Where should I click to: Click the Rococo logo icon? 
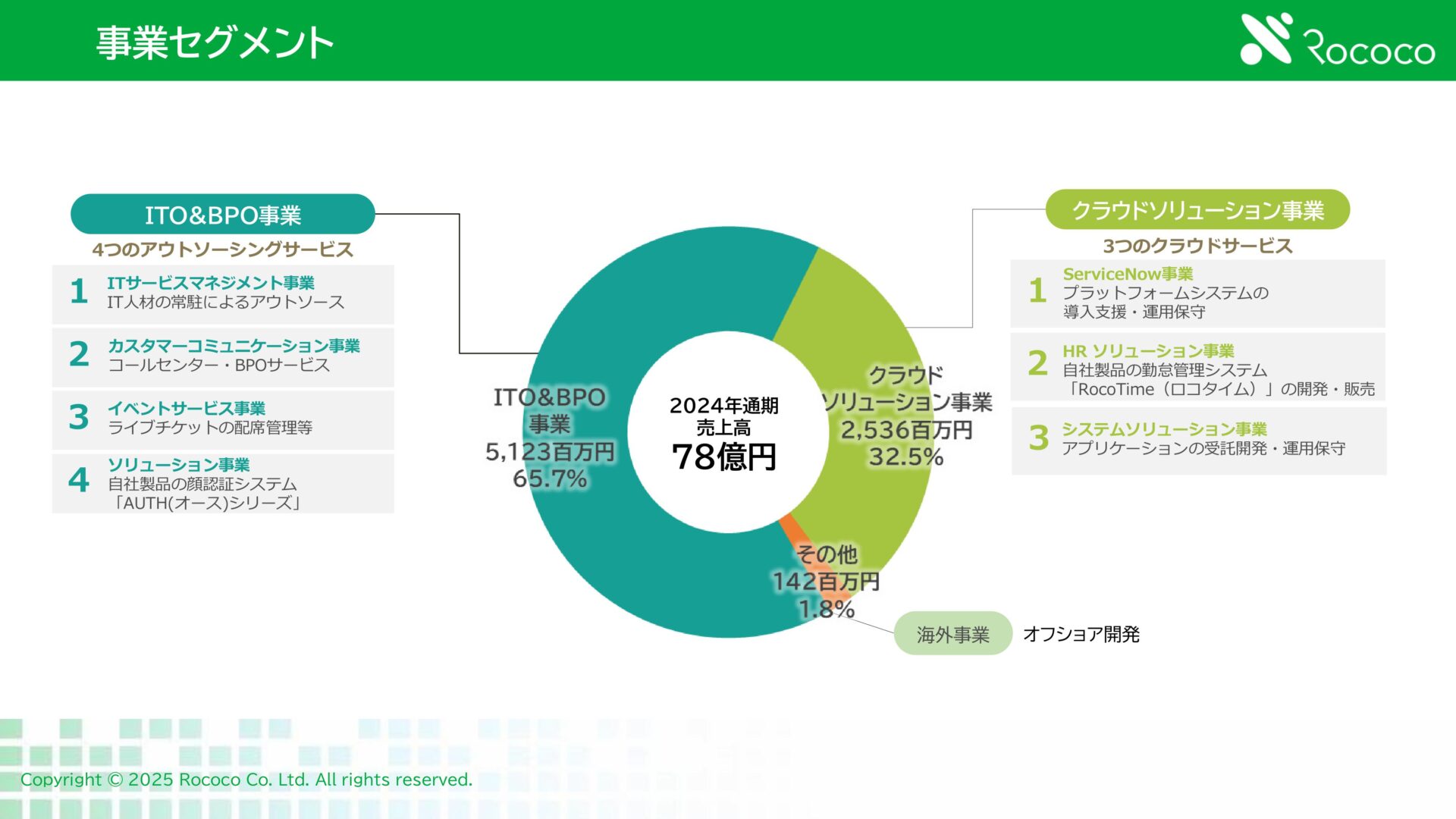click(1265, 39)
